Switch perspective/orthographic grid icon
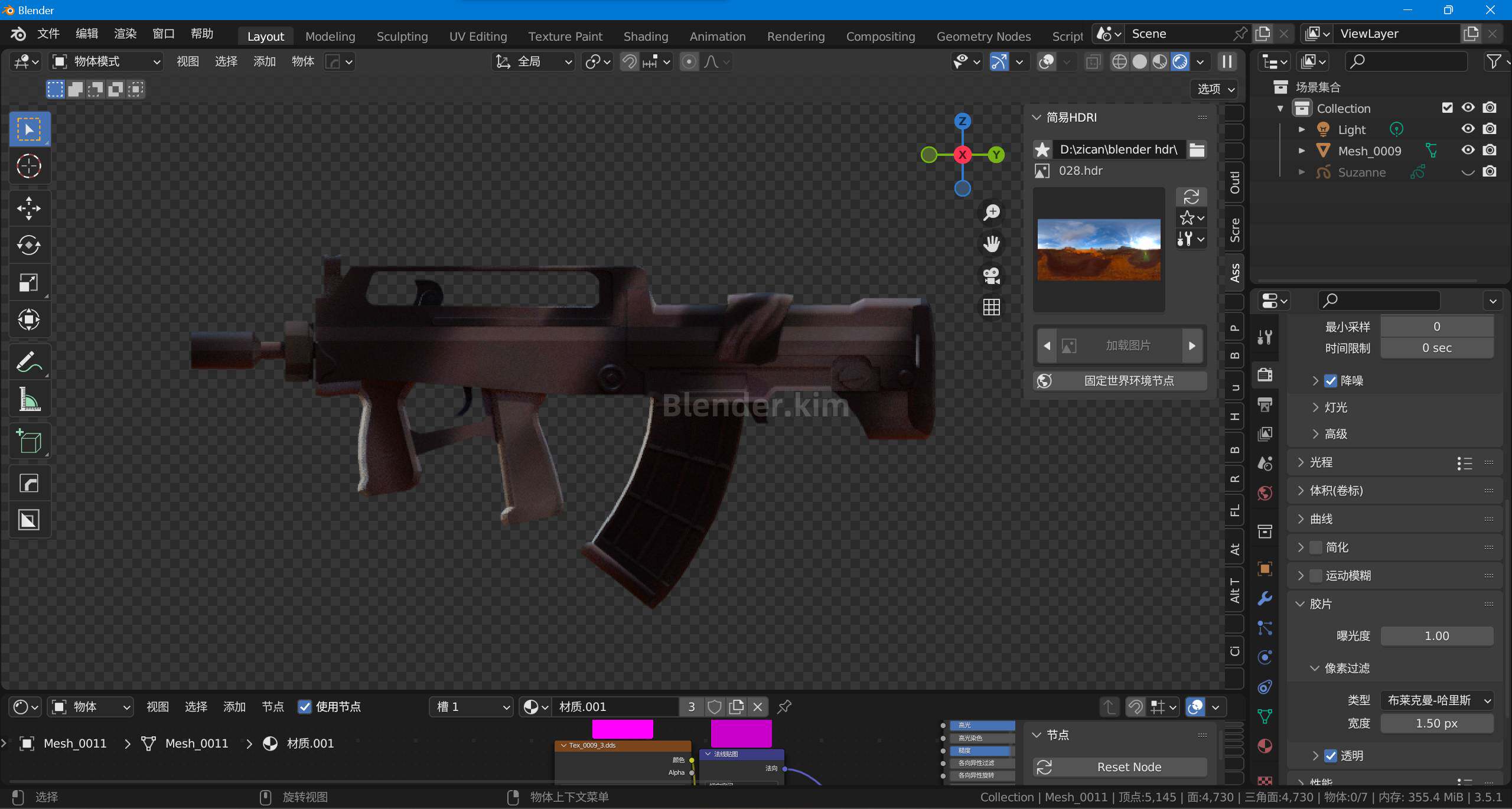Image resolution: width=1512 pixels, height=809 pixels. pos(991,306)
